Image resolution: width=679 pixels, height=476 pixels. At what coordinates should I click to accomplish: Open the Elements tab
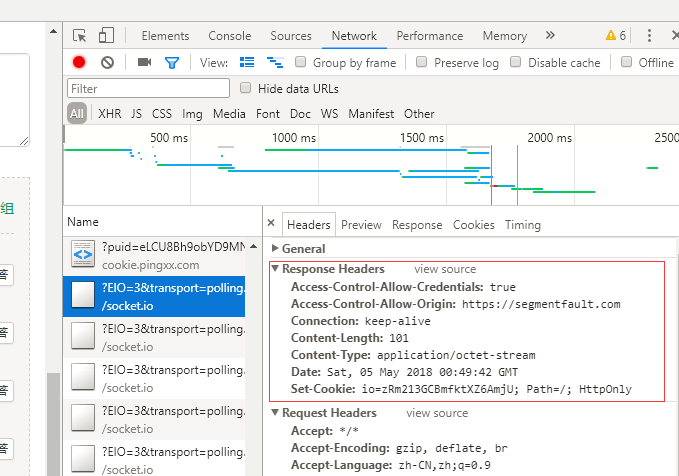[x=165, y=36]
